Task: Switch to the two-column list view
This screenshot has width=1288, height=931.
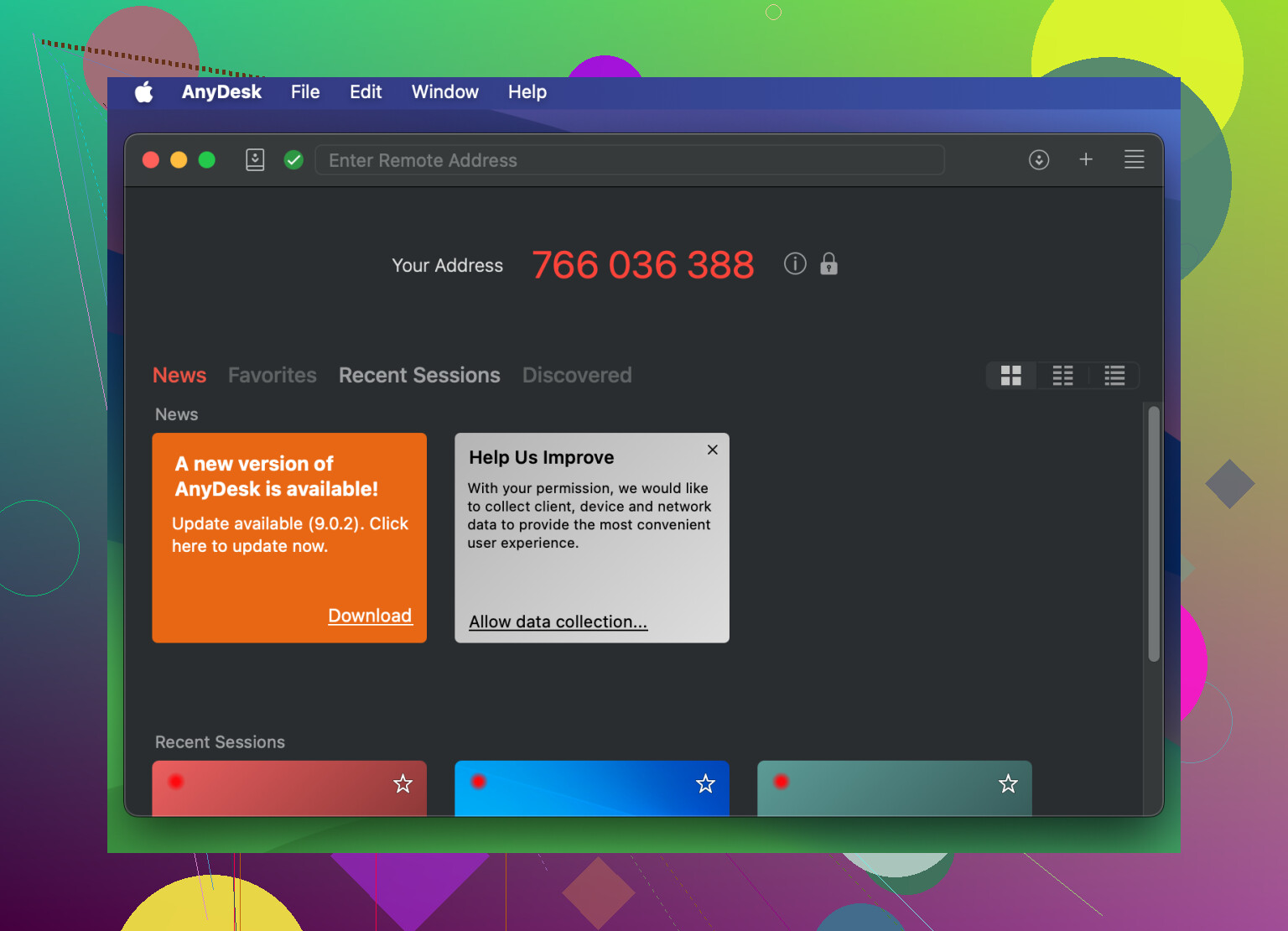Action: (x=1062, y=376)
